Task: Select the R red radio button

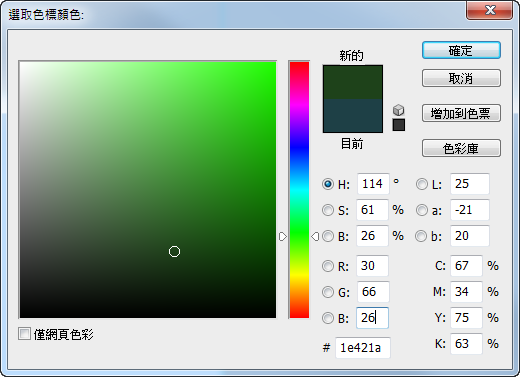Action: click(328, 266)
